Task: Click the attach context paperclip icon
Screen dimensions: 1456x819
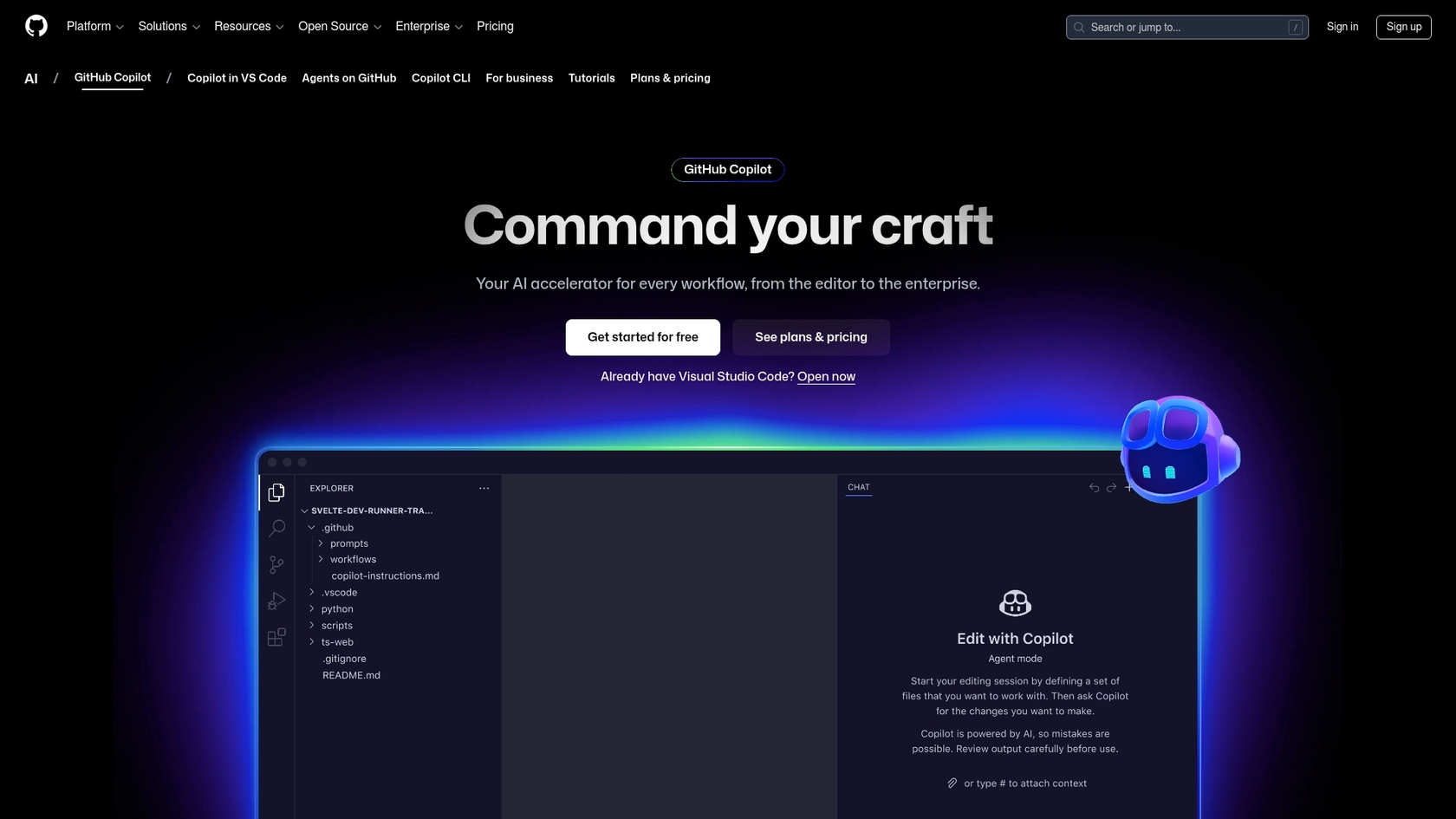Action: (952, 783)
